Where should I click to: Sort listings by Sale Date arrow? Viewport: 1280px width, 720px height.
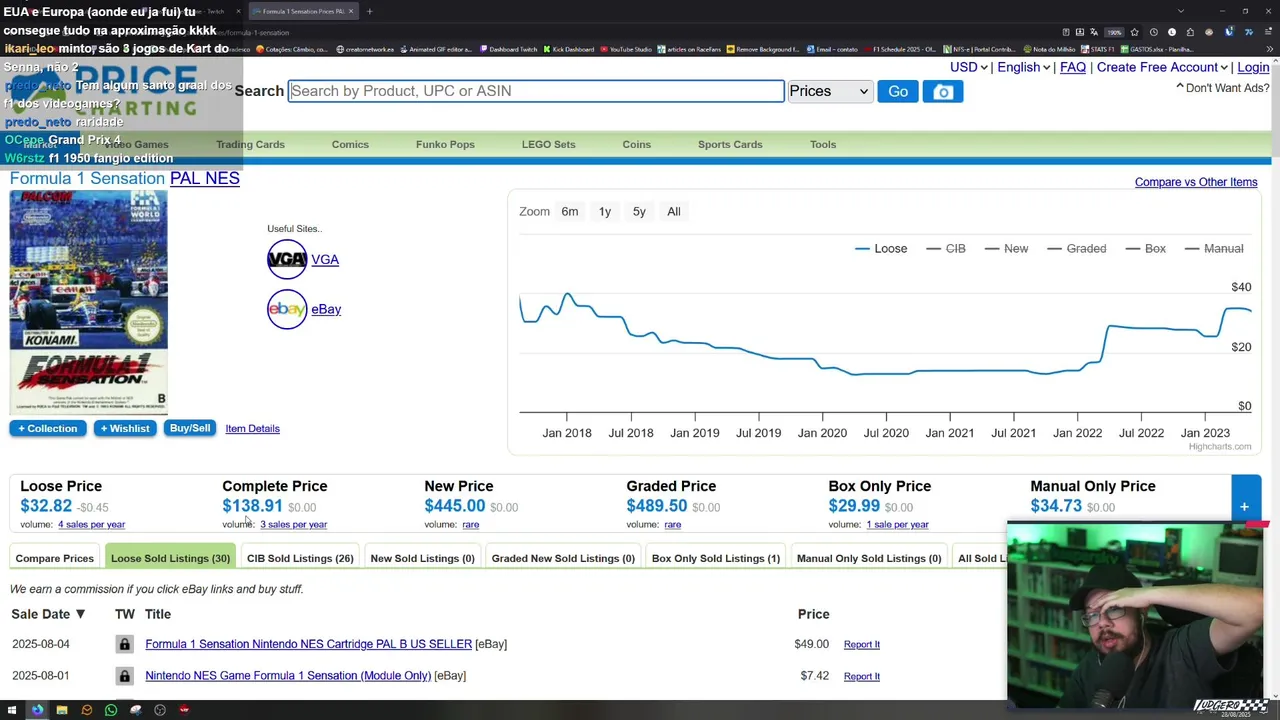coord(80,614)
